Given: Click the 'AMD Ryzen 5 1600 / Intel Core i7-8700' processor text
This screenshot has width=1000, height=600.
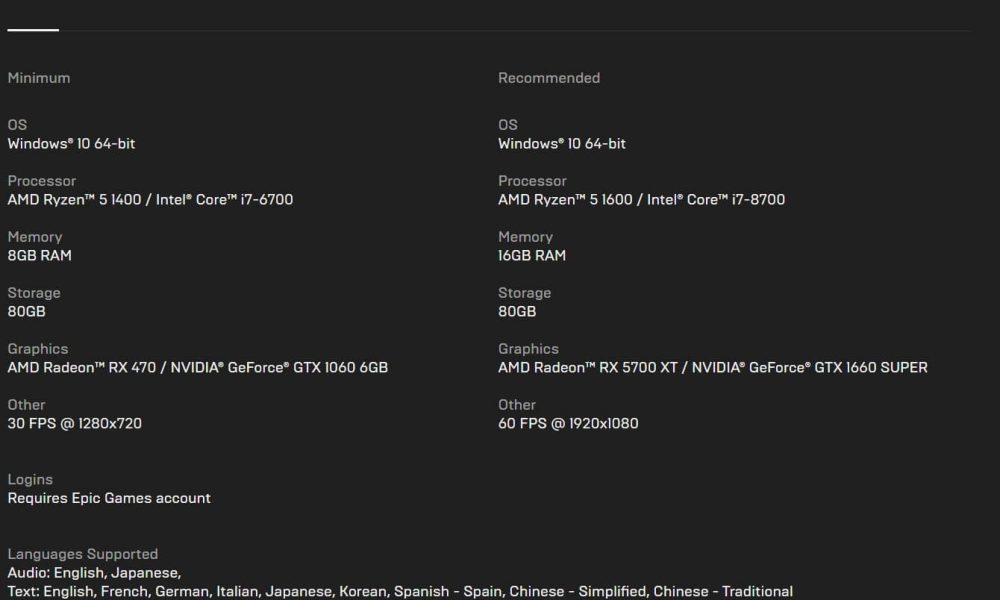Looking at the screenshot, I should pos(642,200).
